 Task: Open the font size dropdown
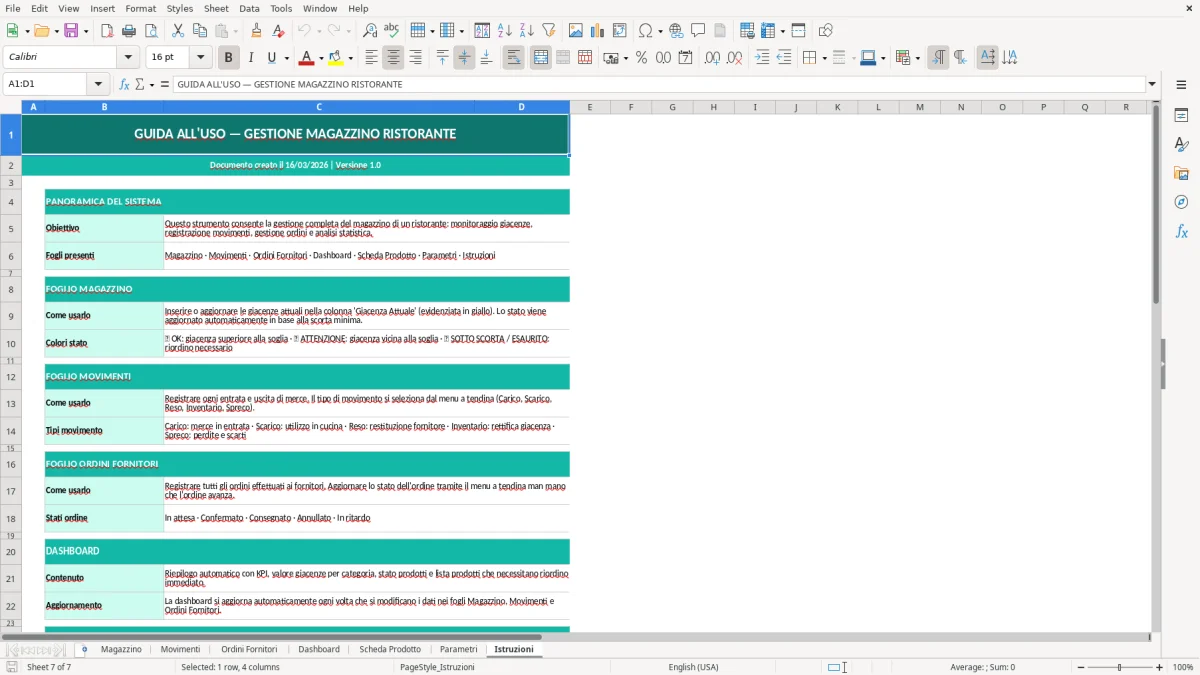(x=201, y=58)
